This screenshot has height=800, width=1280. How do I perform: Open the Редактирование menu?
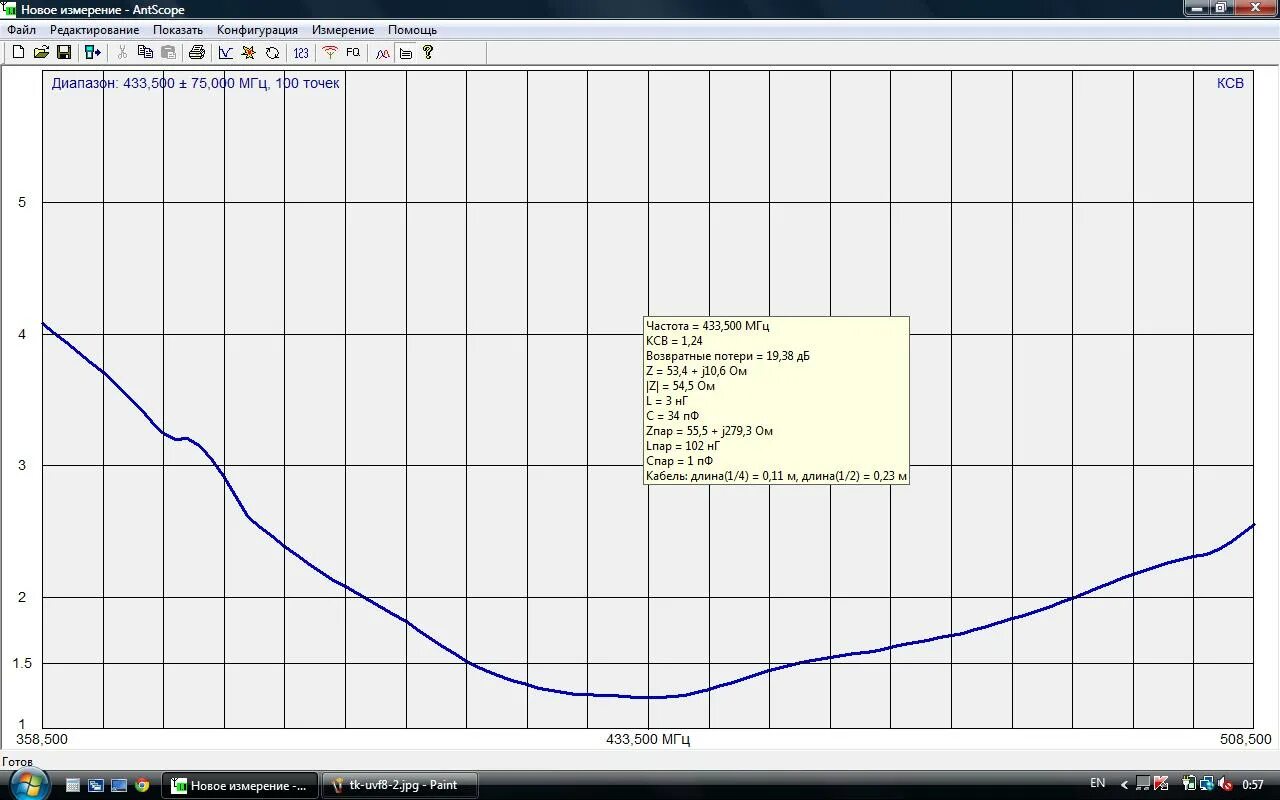click(95, 30)
